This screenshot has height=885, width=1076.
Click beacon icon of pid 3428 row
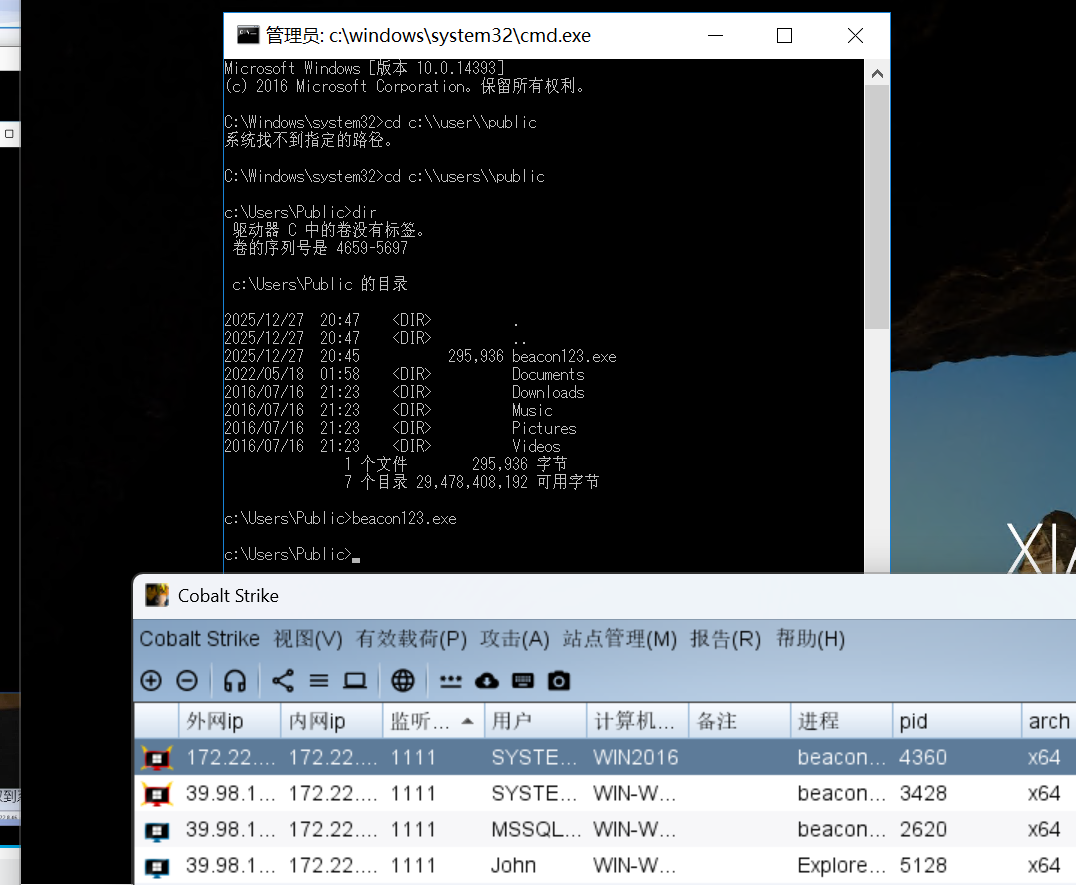point(156,794)
